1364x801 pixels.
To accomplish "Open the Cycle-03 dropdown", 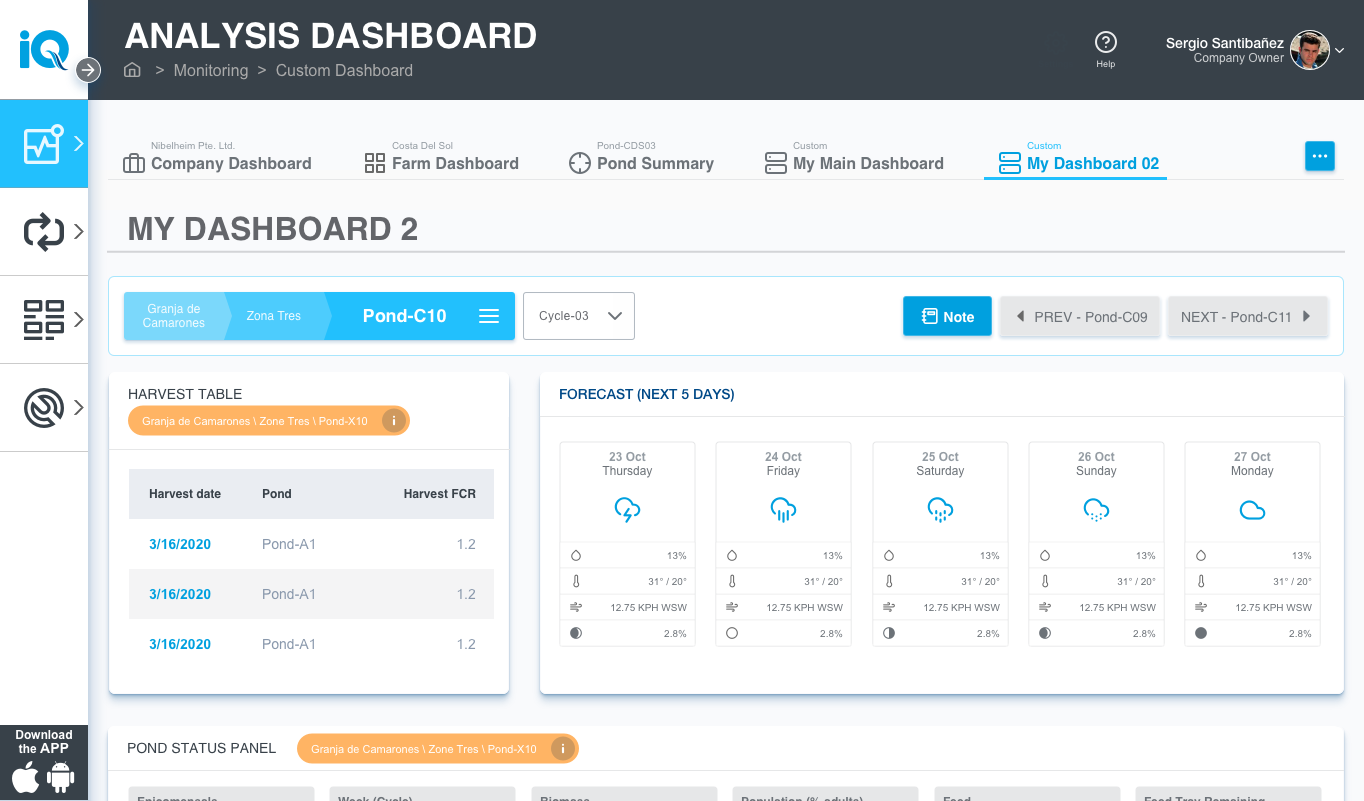I will pos(579,316).
